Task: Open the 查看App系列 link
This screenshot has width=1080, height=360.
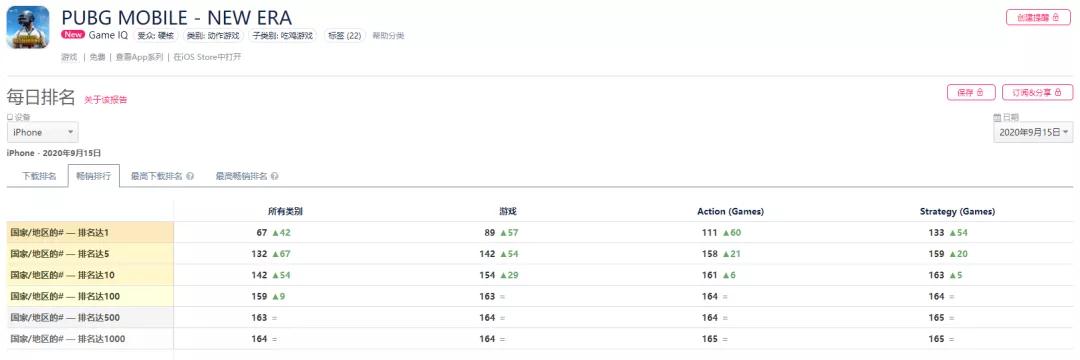Action: click(140, 57)
